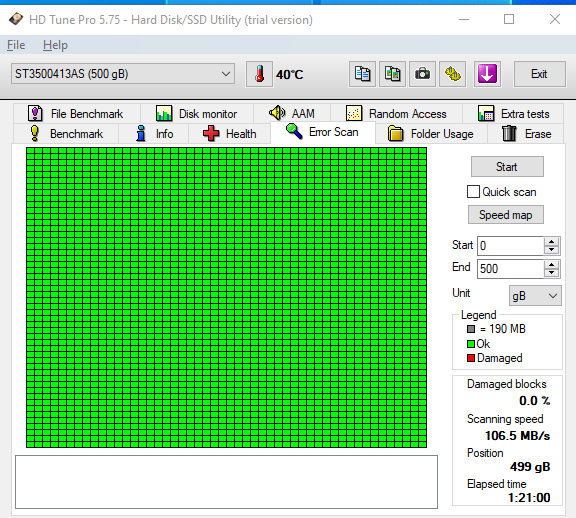Start the error scan
The width and height of the screenshot is (576, 518).
click(507, 167)
